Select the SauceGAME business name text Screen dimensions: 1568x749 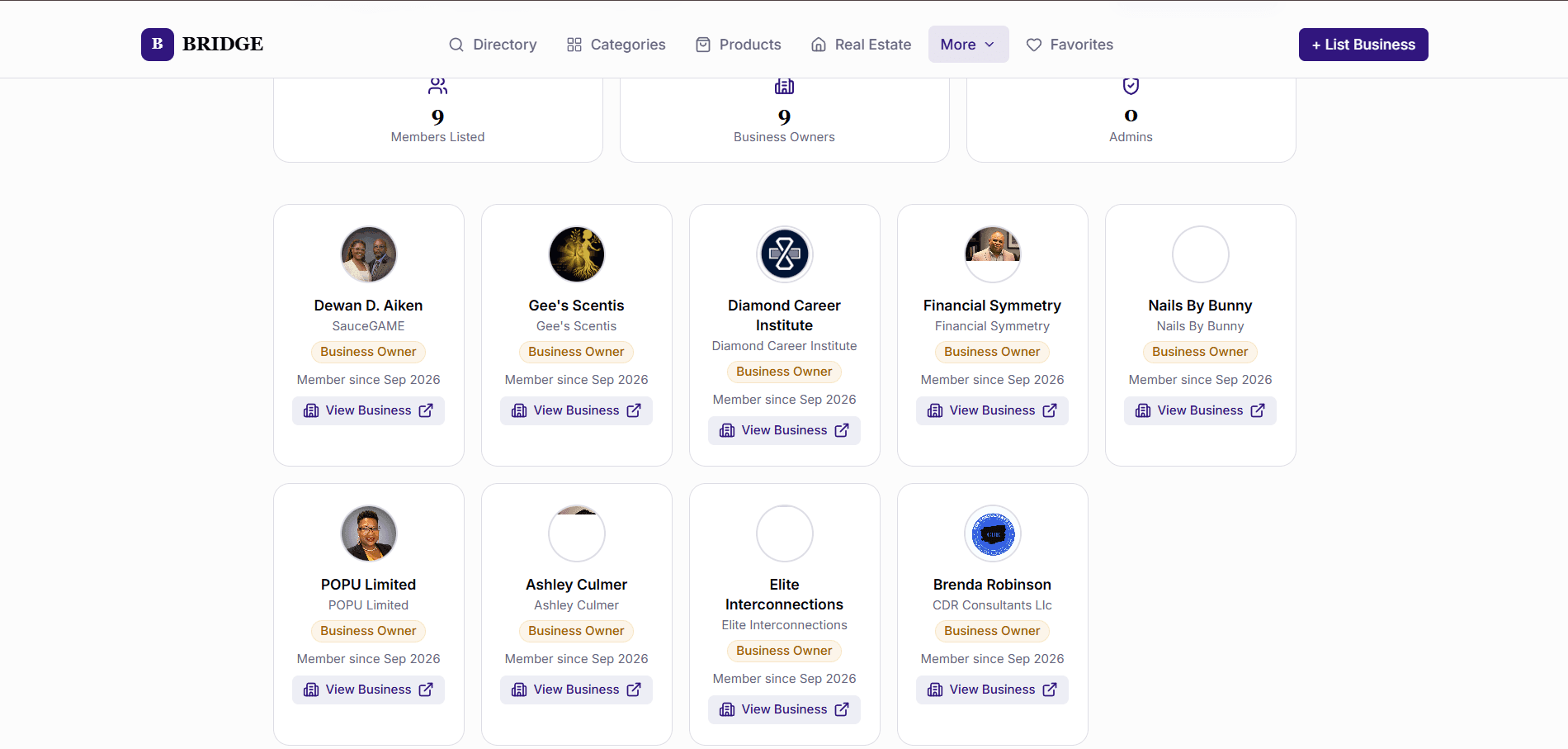click(x=368, y=326)
